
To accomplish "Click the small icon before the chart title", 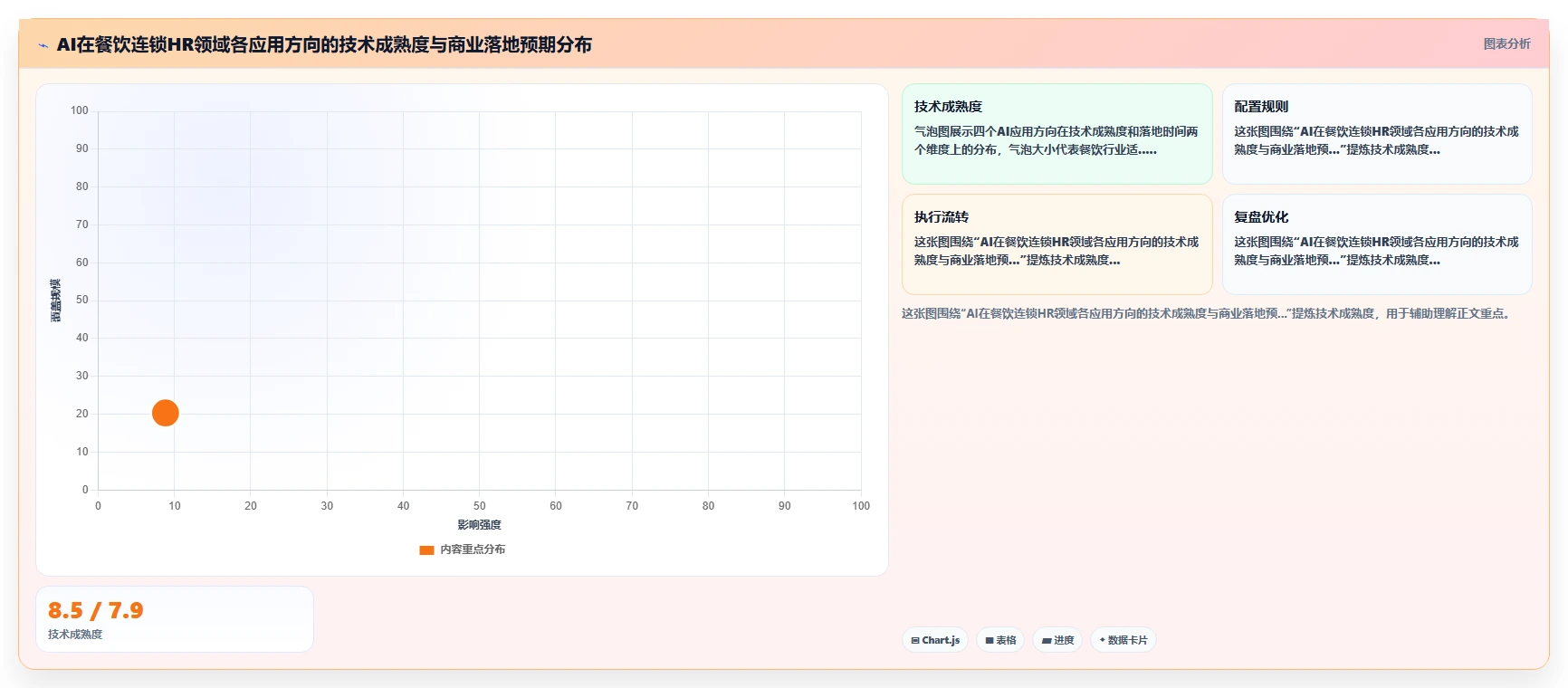I will pyautogui.click(x=43, y=45).
